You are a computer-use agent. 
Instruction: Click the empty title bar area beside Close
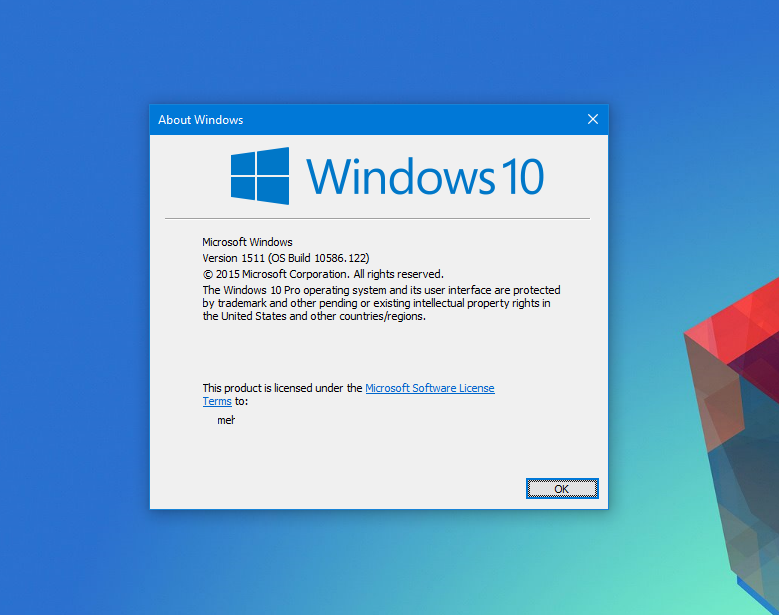[420, 120]
